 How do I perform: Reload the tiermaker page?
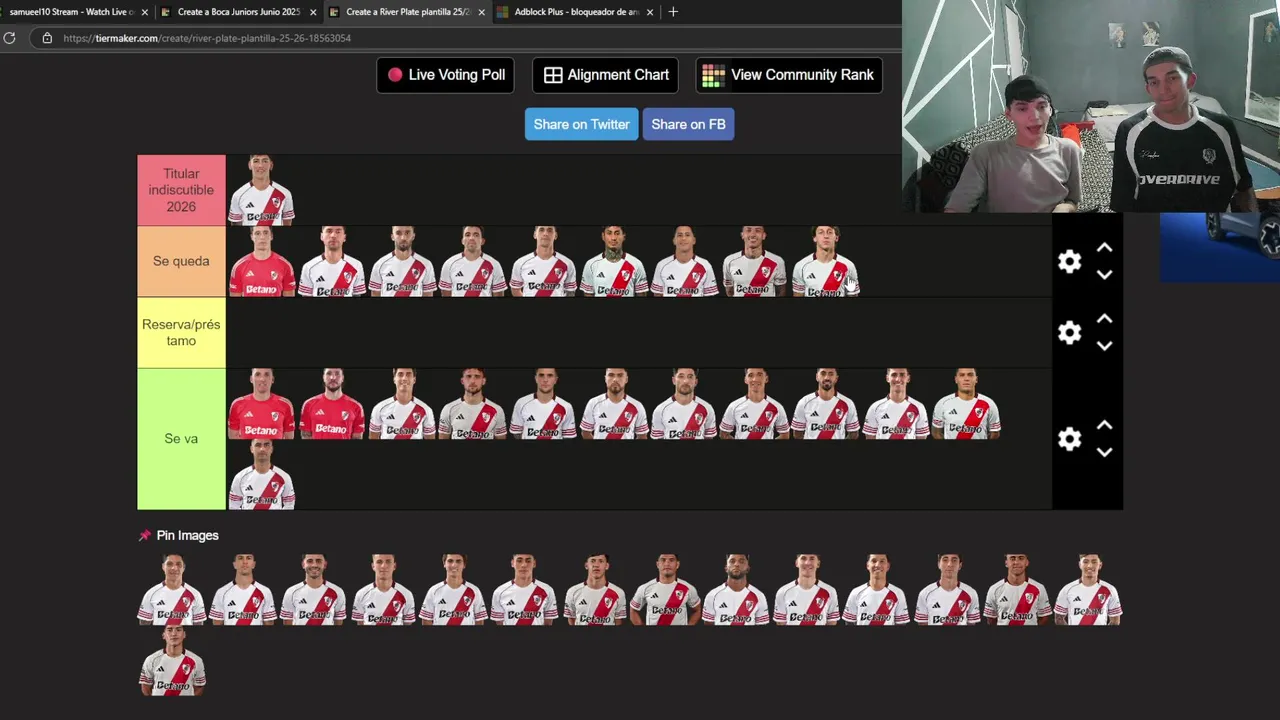9,38
